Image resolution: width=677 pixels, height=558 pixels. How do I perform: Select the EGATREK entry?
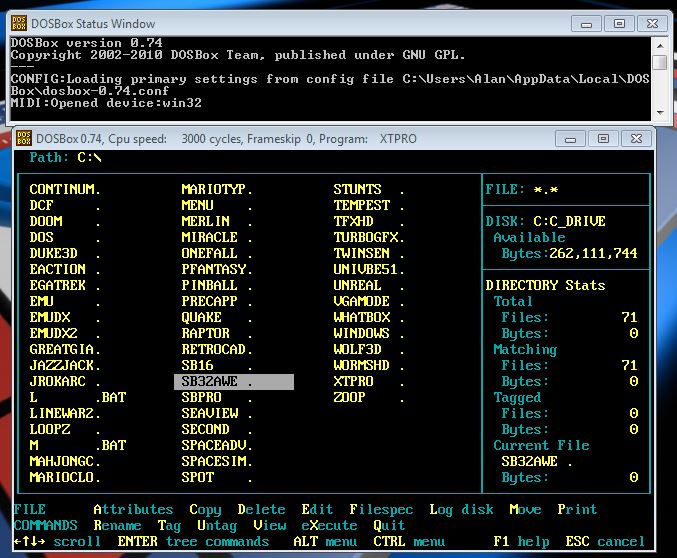(65, 285)
